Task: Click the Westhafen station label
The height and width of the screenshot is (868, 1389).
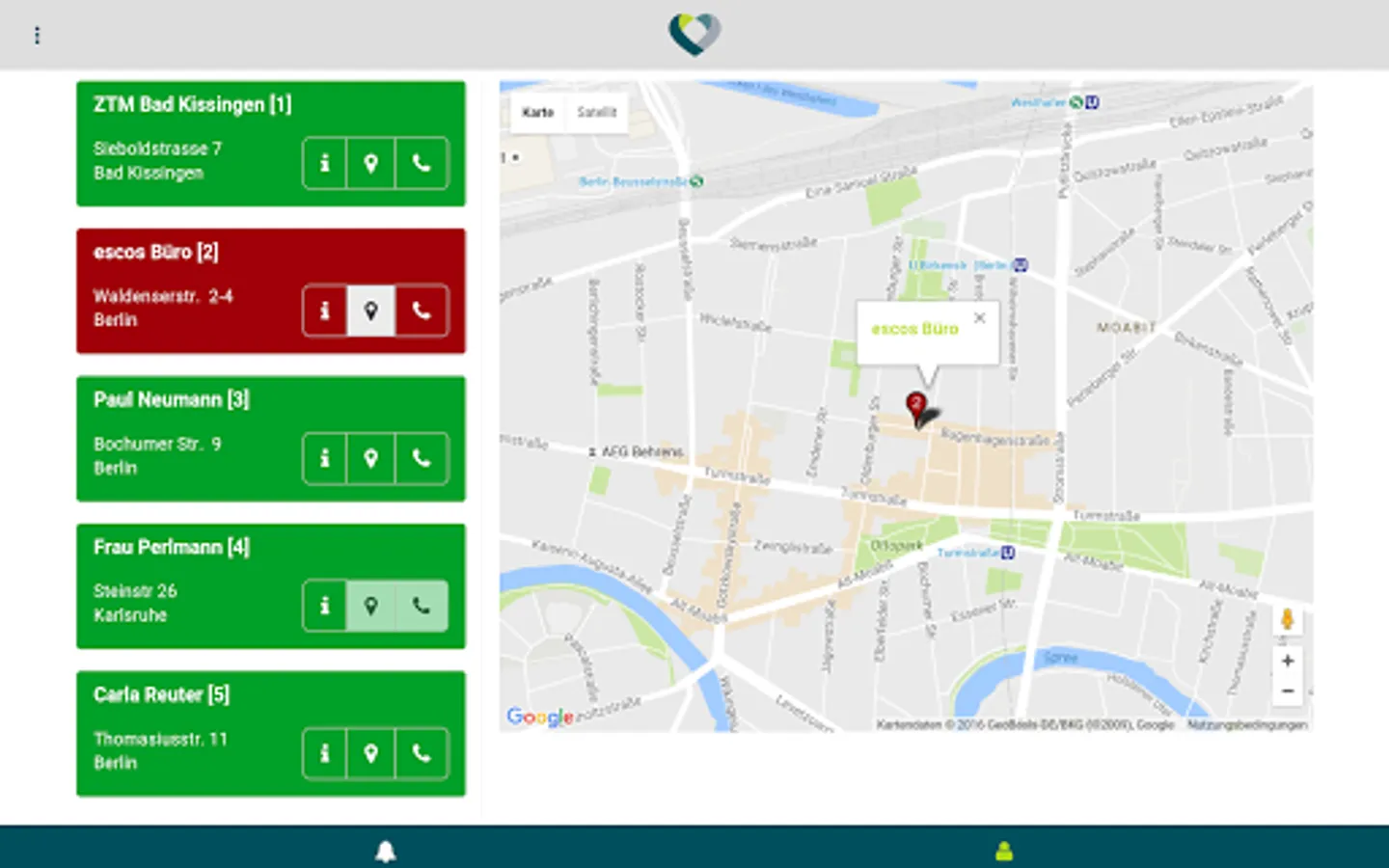Action: (1038, 102)
